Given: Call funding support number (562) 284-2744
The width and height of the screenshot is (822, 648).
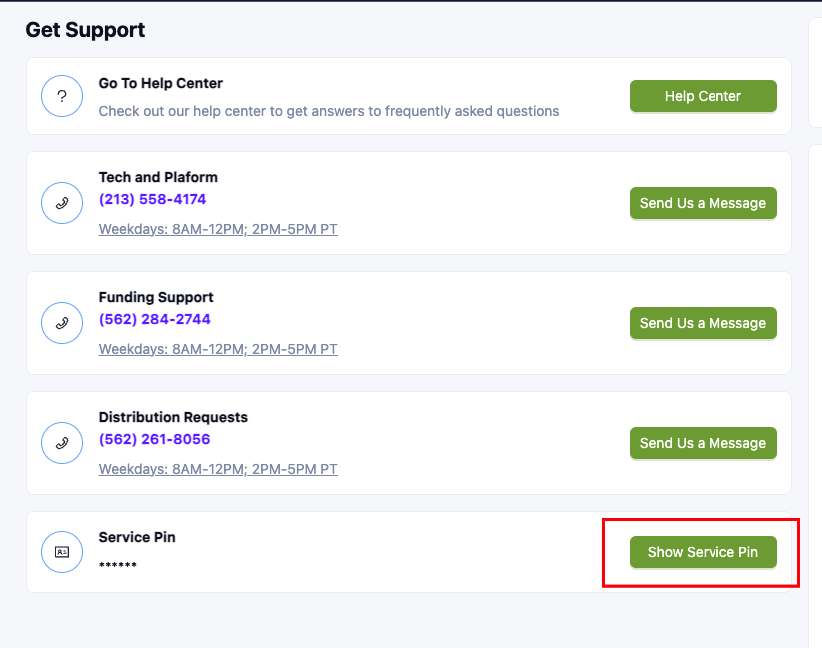Looking at the screenshot, I should click(x=155, y=319).
